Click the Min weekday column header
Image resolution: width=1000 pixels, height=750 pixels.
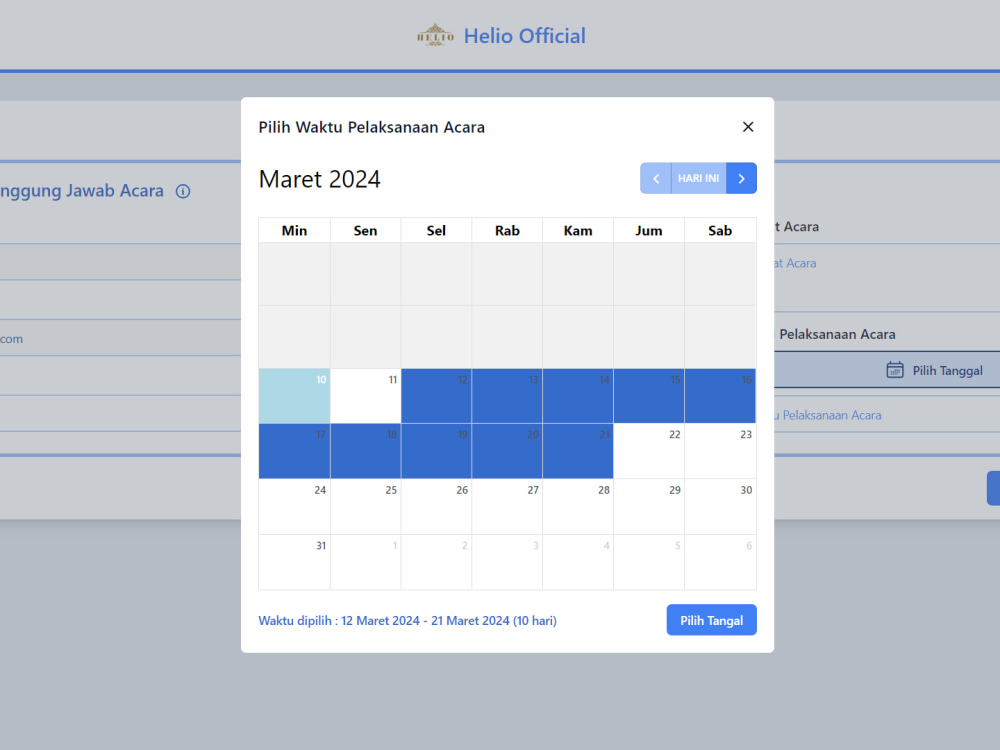point(293,230)
